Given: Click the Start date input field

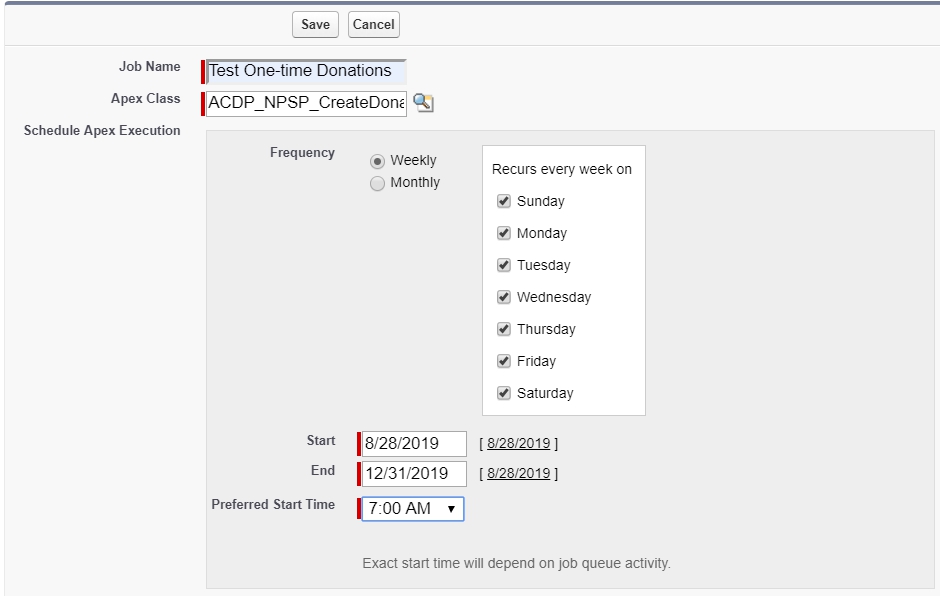Looking at the screenshot, I should click(x=414, y=444).
